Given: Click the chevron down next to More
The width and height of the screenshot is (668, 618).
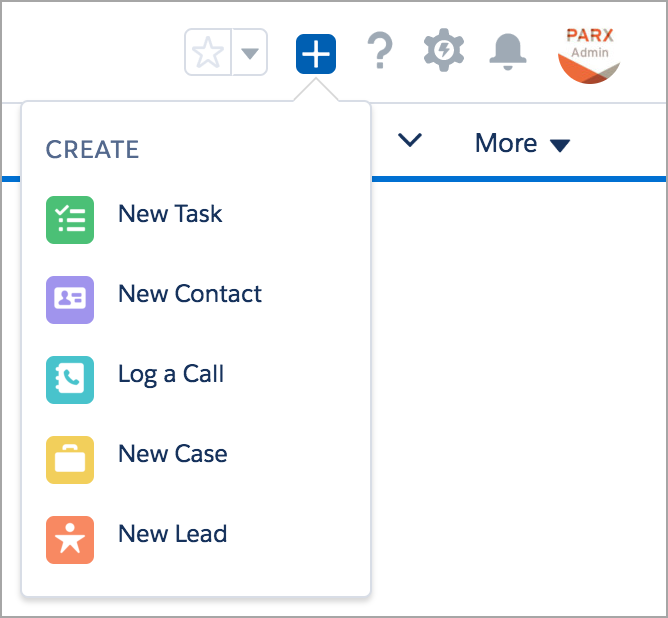Looking at the screenshot, I should [410, 142].
